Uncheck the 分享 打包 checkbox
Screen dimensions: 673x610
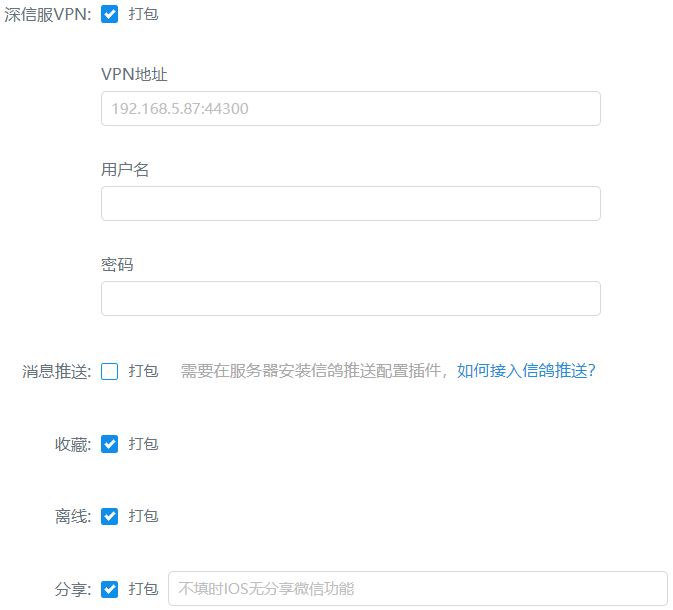[110, 589]
